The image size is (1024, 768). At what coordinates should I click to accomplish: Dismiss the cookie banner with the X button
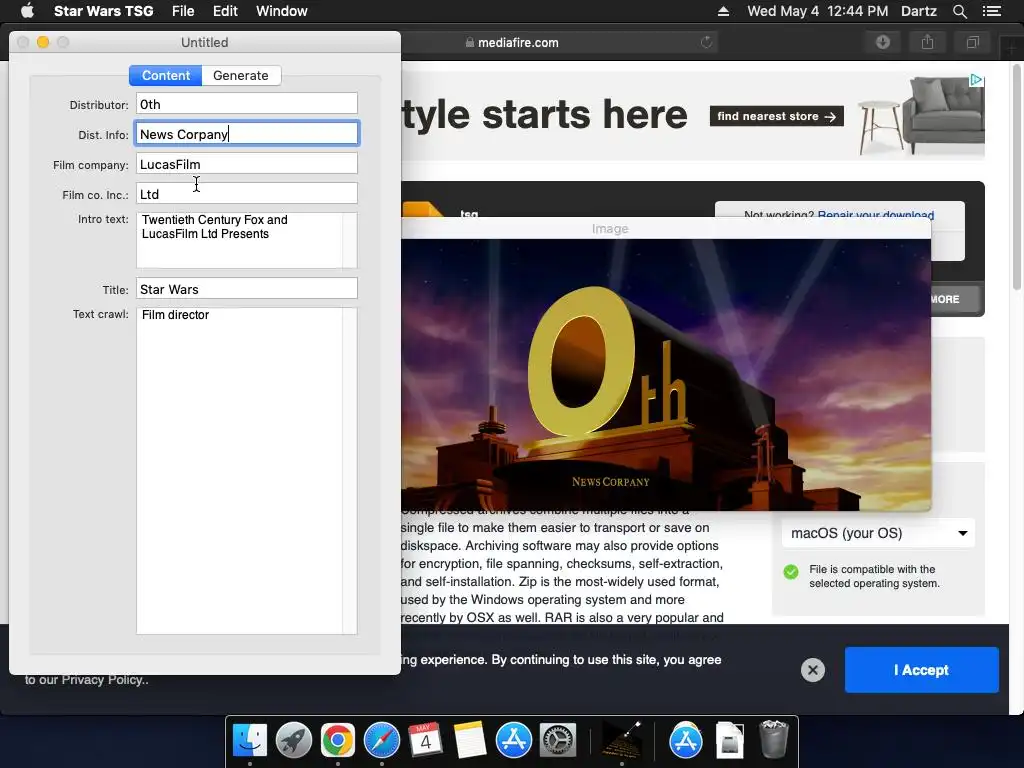pyautogui.click(x=812, y=670)
